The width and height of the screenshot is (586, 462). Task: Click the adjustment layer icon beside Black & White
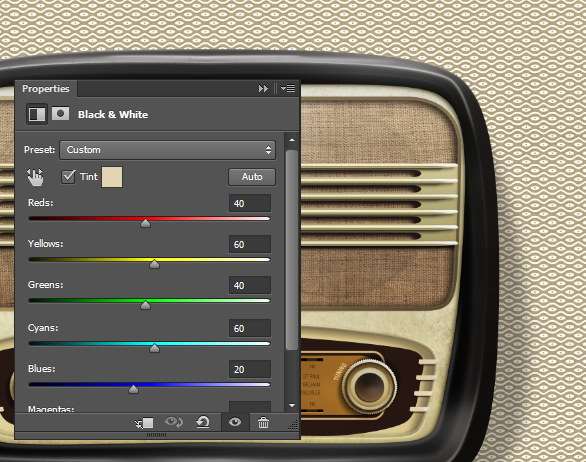(37, 114)
